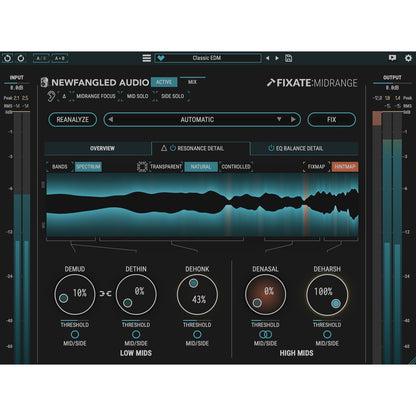
Task: Select previous mode with left arrow in AUTOMATIC bar
Action: click(x=111, y=120)
